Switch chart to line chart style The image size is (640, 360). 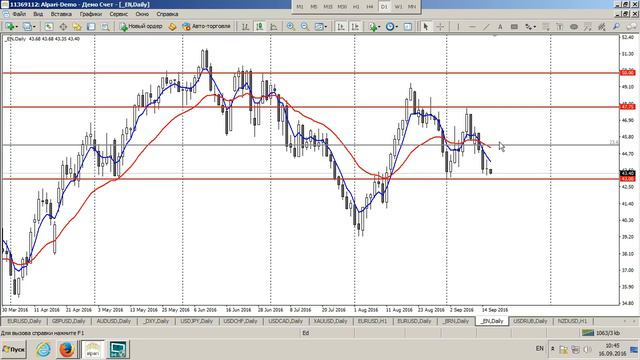tap(274, 27)
